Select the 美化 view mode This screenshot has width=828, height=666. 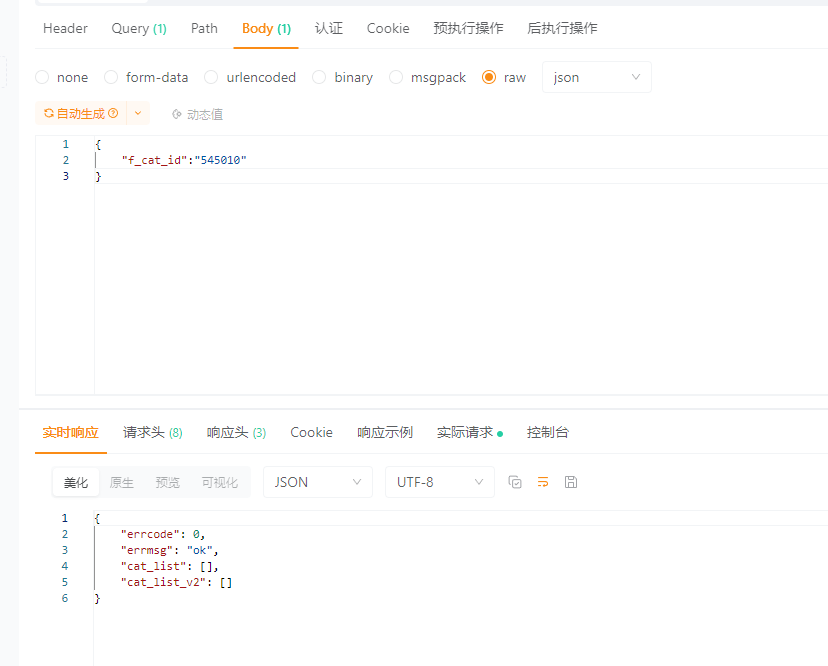[76, 482]
